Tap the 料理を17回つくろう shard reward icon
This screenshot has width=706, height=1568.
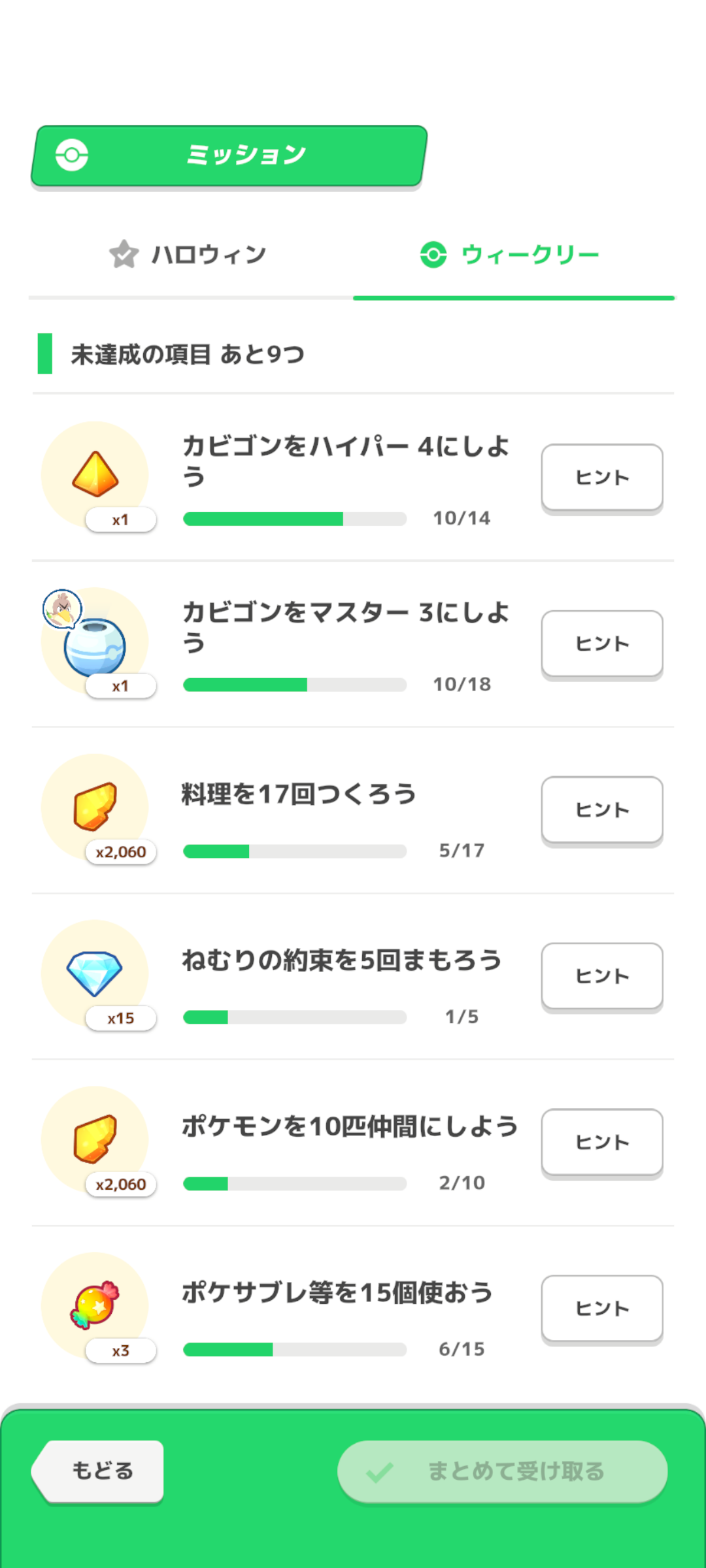click(95, 806)
